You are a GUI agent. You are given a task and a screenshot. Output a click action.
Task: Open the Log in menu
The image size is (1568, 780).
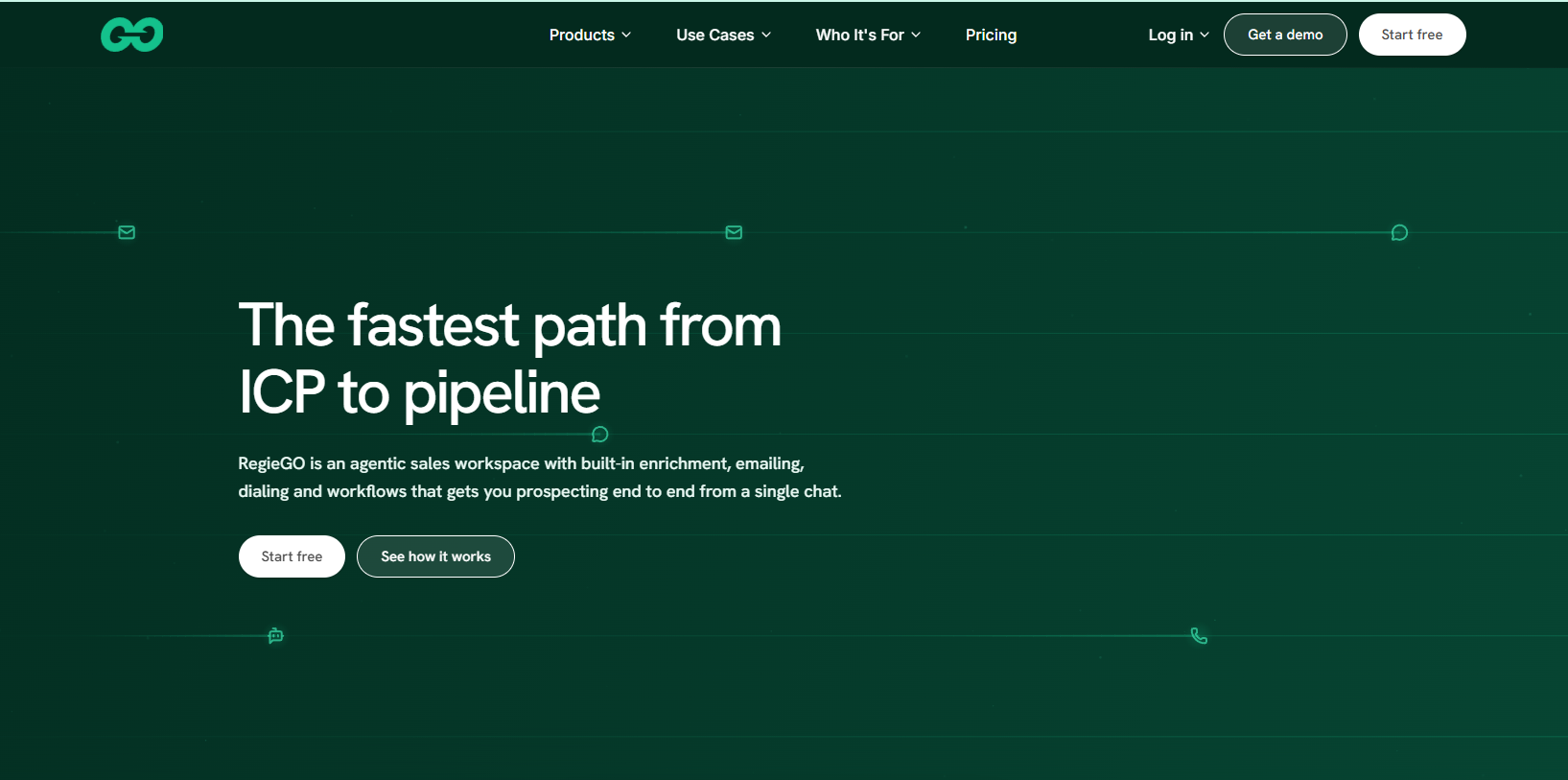pyautogui.click(x=1179, y=35)
